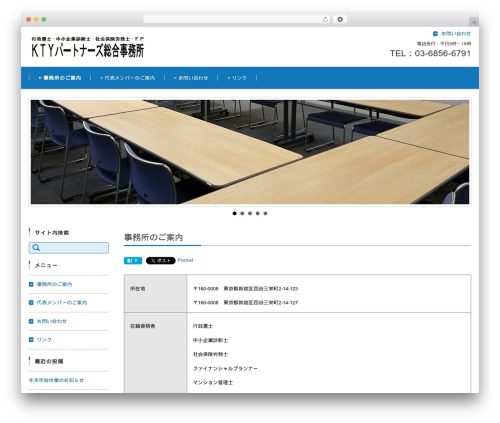
Task: Click the X ポスト share button
Action: click(x=161, y=261)
